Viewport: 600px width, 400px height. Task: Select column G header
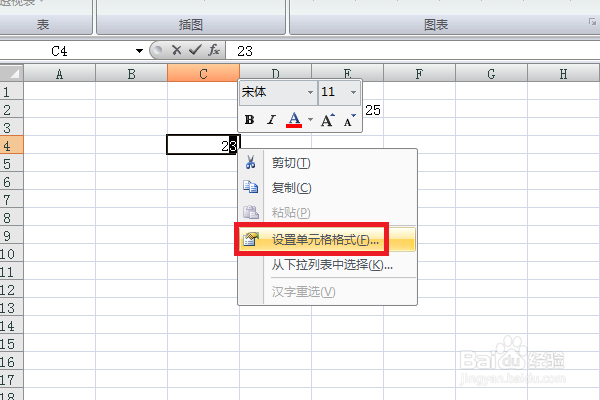pyautogui.click(x=491, y=73)
